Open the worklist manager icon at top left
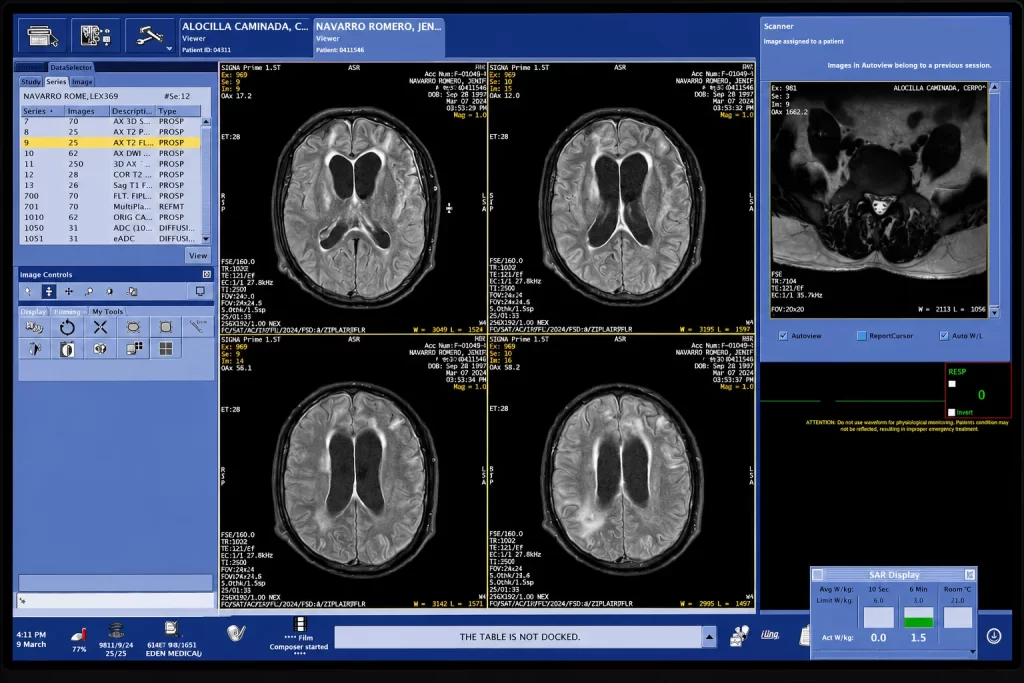Viewport: 1024px width, 683px height. pyautogui.click(x=43, y=36)
